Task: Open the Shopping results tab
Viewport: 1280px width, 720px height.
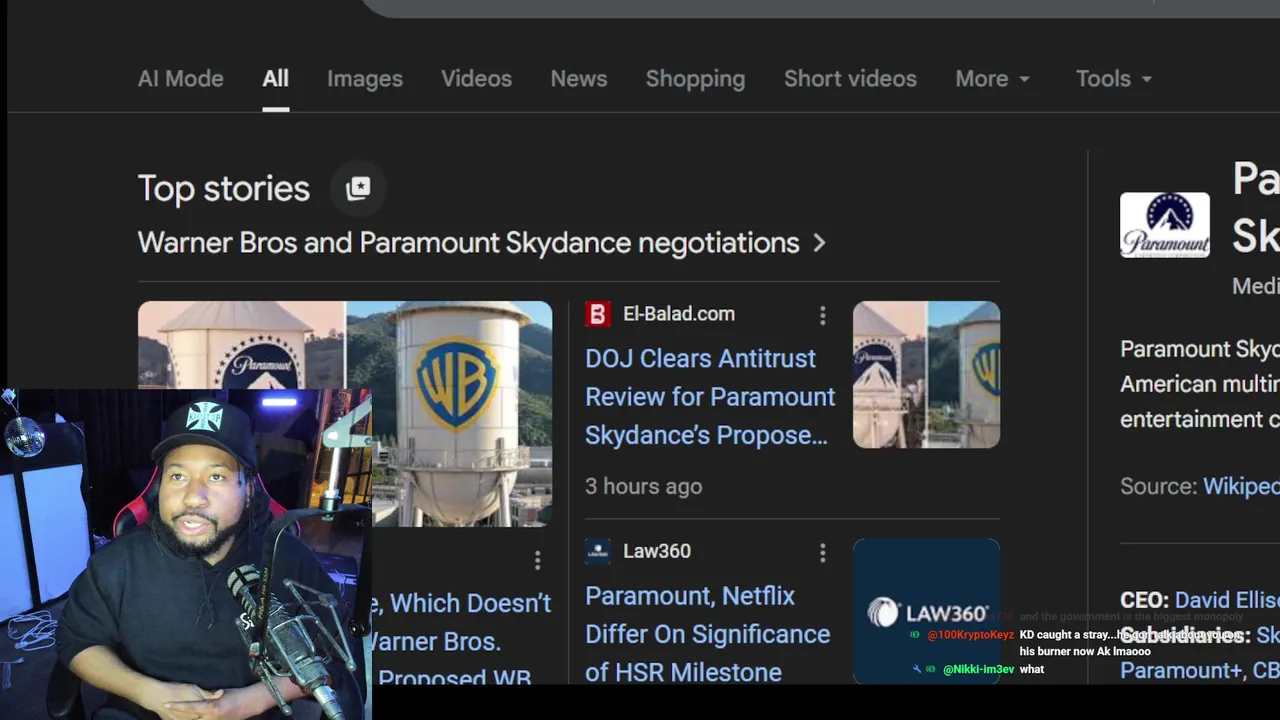Action: point(695,79)
